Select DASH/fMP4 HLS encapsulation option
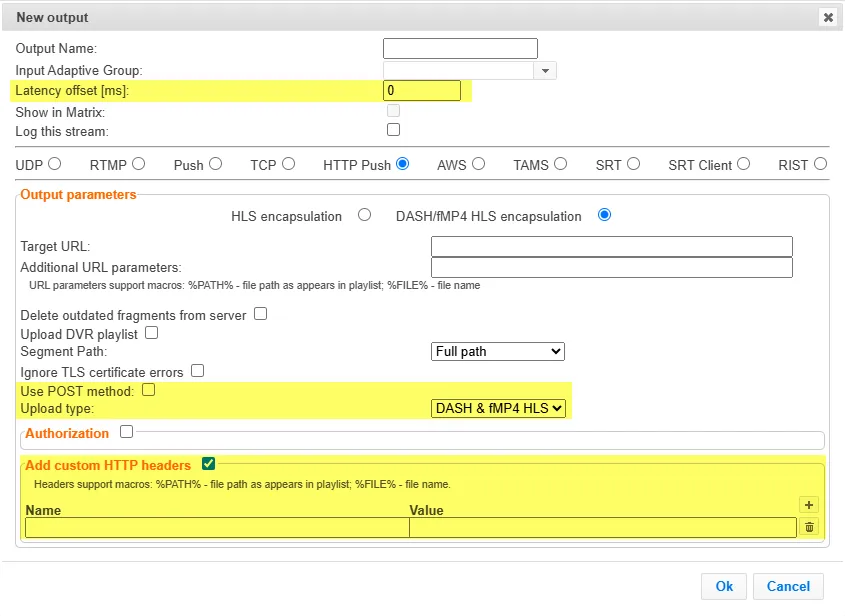The width and height of the screenshot is (845, 616). (x=604, y=215)
